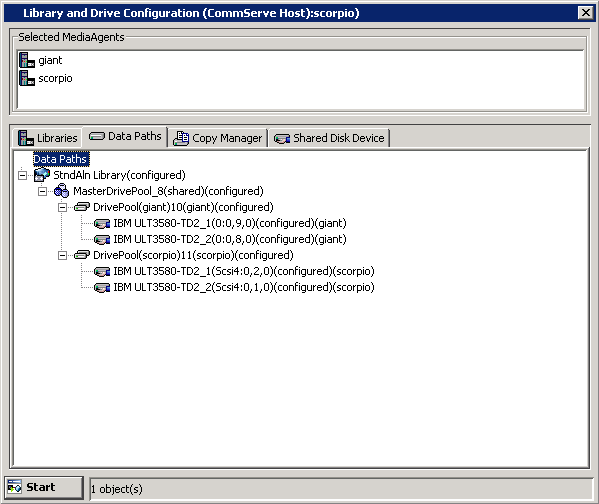This screenshot has height=504, width=599.
Task: Click drive icon for IBM ULT3580-TD2_2(Scsi4:0,1,0)
Action: tap(102, 287)
